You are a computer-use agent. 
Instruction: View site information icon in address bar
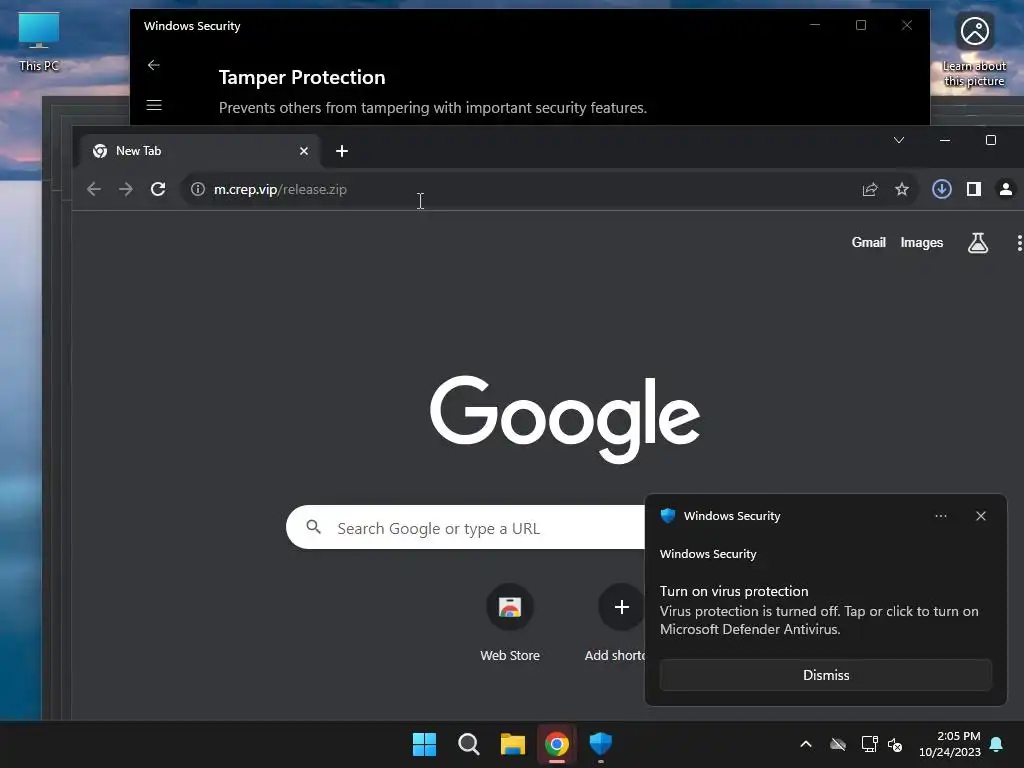click(197, 189)
